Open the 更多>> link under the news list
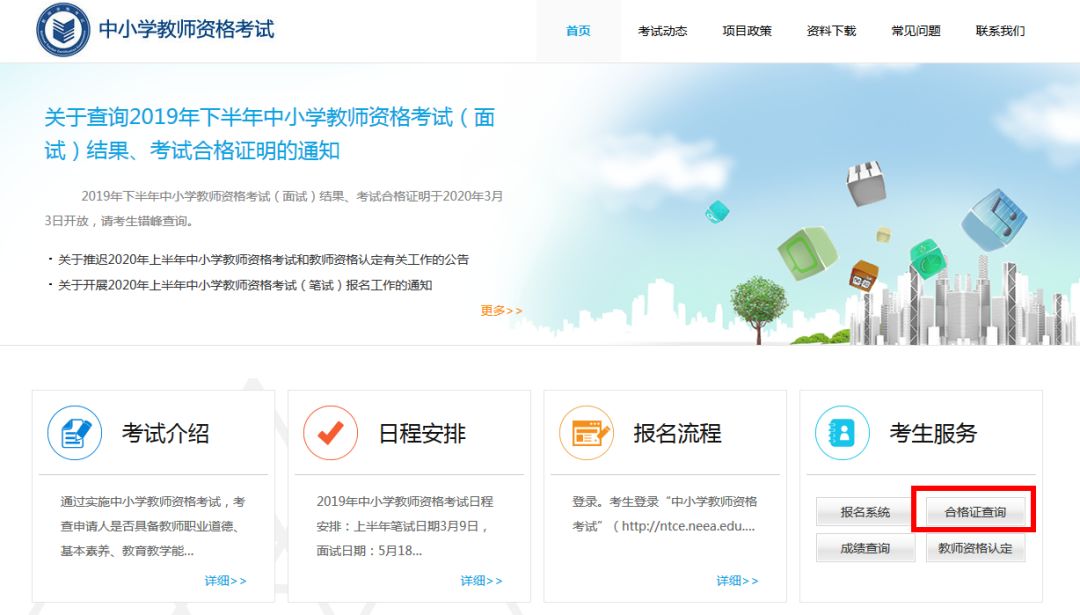Screen dimensions: 1080x615 click(501, 311)
